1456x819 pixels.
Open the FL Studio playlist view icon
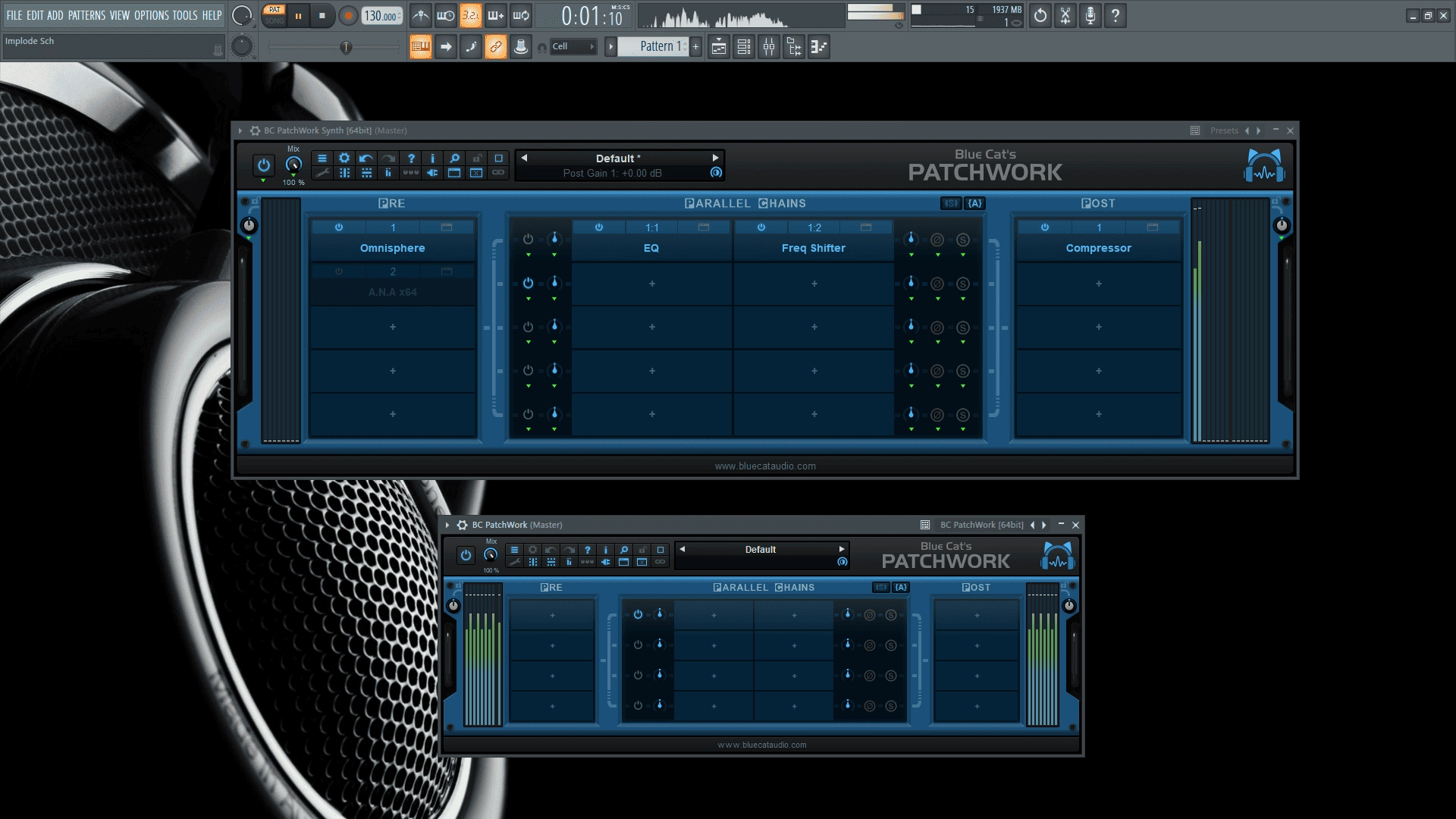719,47
